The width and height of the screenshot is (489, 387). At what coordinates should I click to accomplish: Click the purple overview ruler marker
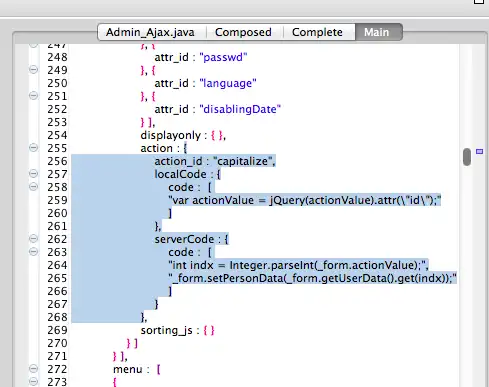(479, 152)
